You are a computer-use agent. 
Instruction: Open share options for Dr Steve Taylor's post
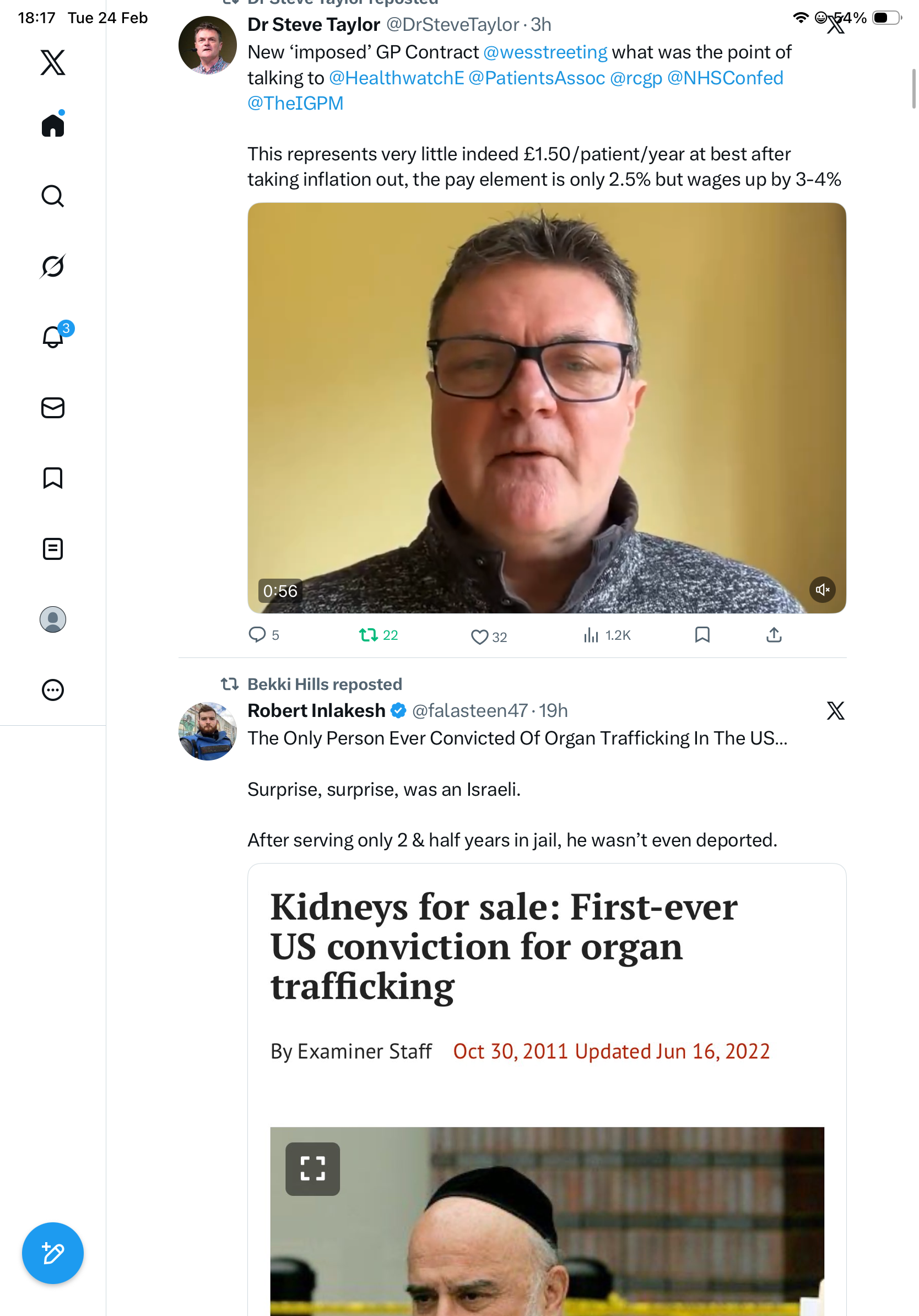tap(774, 635)
